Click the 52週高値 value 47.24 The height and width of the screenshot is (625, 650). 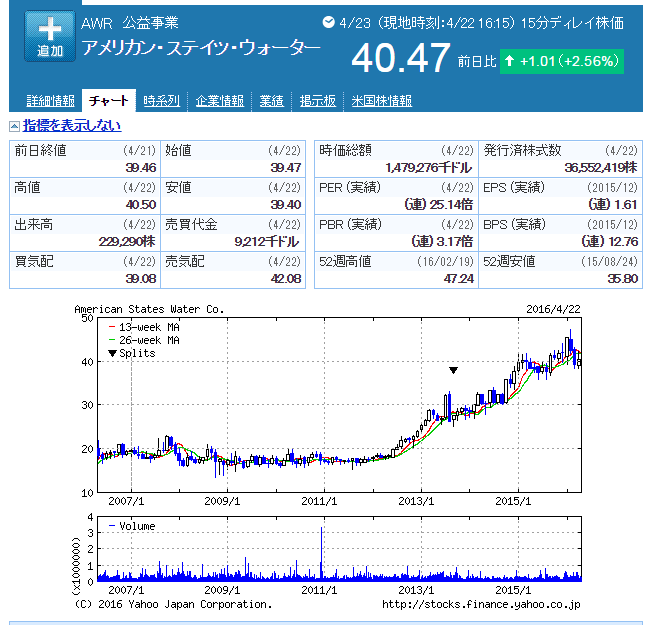(x=458, y=279)
